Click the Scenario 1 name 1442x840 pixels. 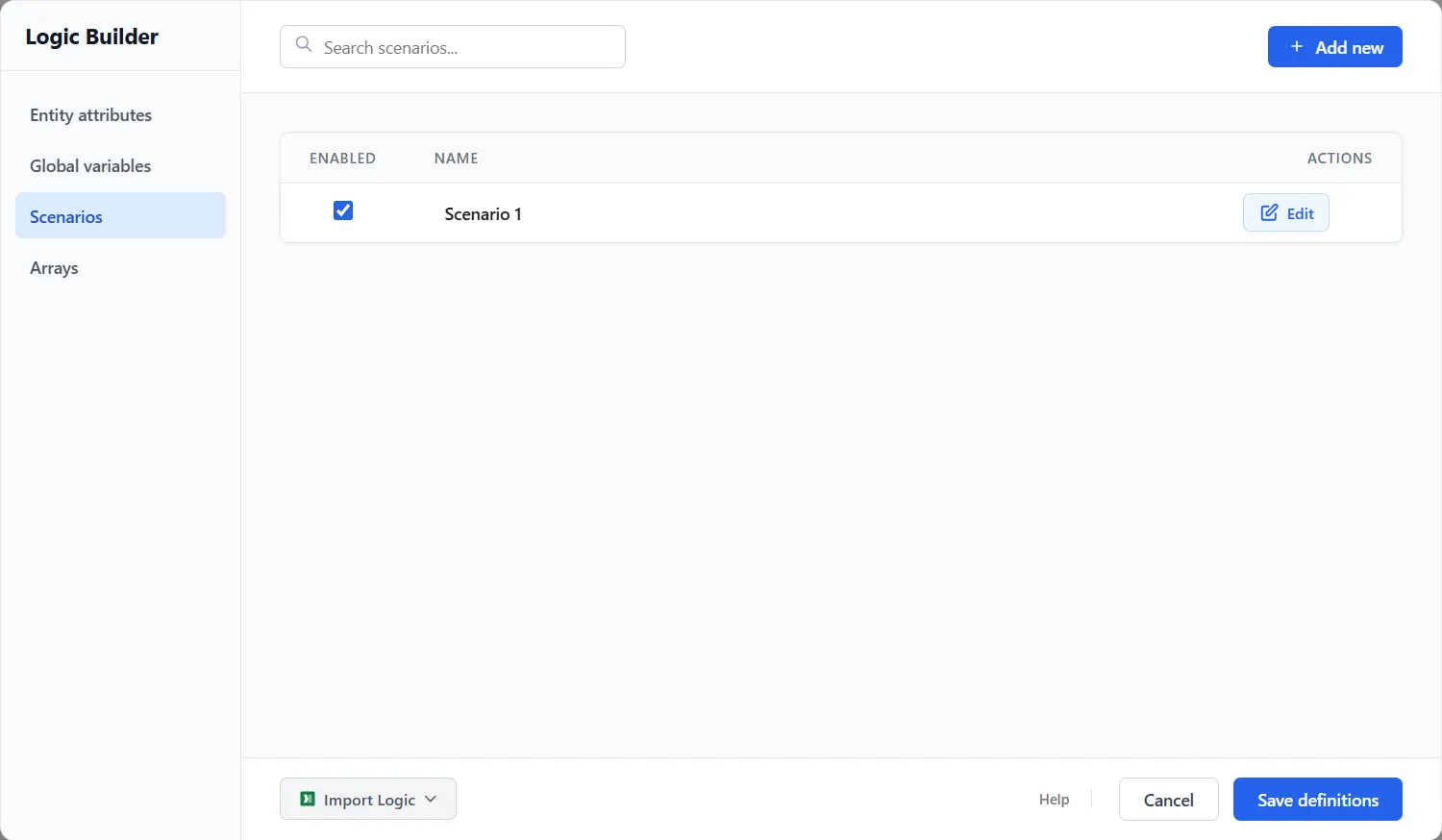click(483, 213)
